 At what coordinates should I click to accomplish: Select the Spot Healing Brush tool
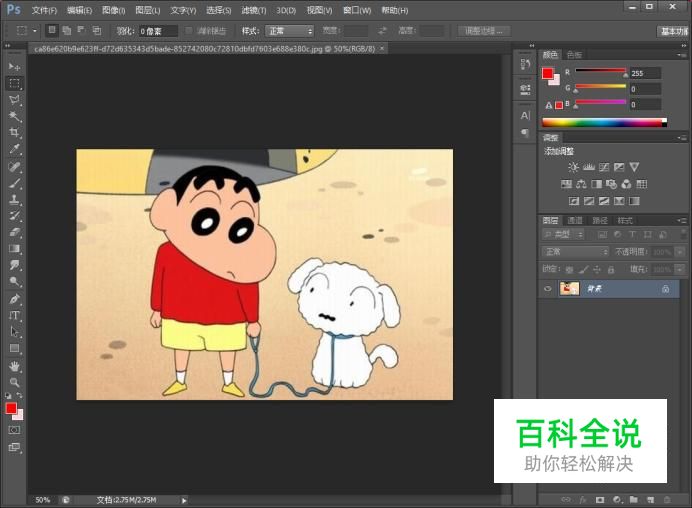click(14, 166)
